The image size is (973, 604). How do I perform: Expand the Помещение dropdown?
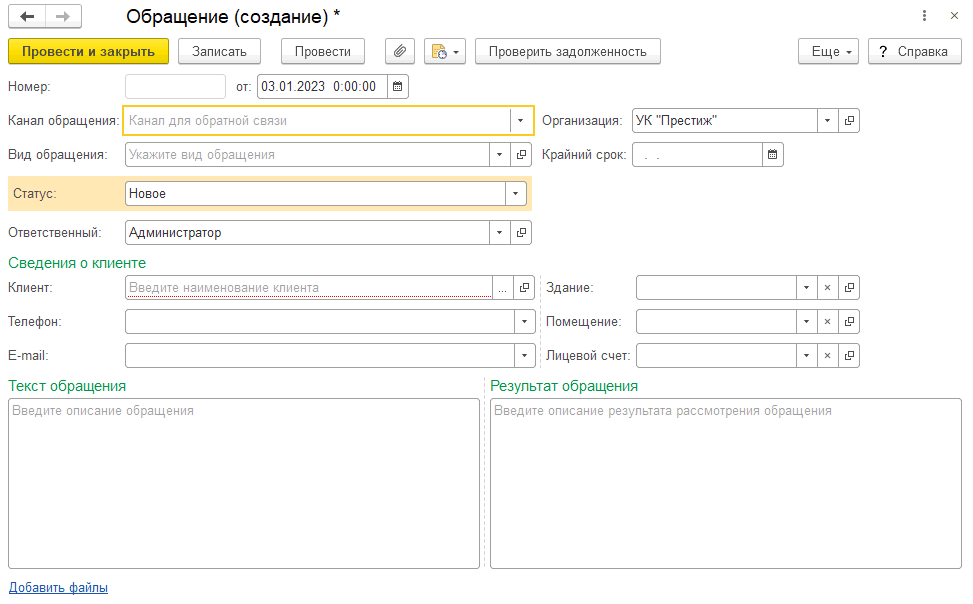coord(806,322)
